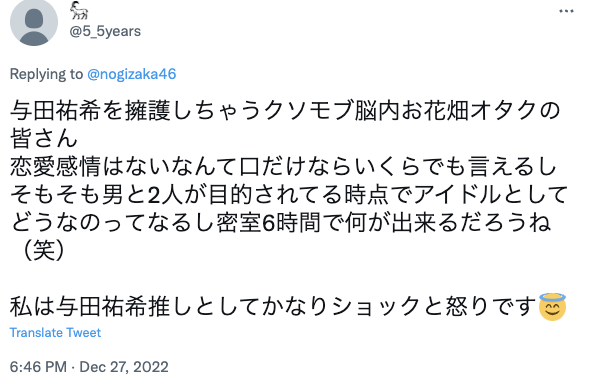This screenshot has height=390, width=590.
Task: Click the word 皆さん in the tweet
Action: point(44,138)
